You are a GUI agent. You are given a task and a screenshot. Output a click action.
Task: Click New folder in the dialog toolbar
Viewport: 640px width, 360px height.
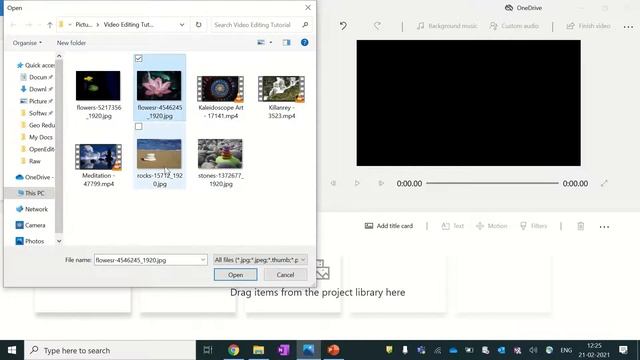pos(71,43)
